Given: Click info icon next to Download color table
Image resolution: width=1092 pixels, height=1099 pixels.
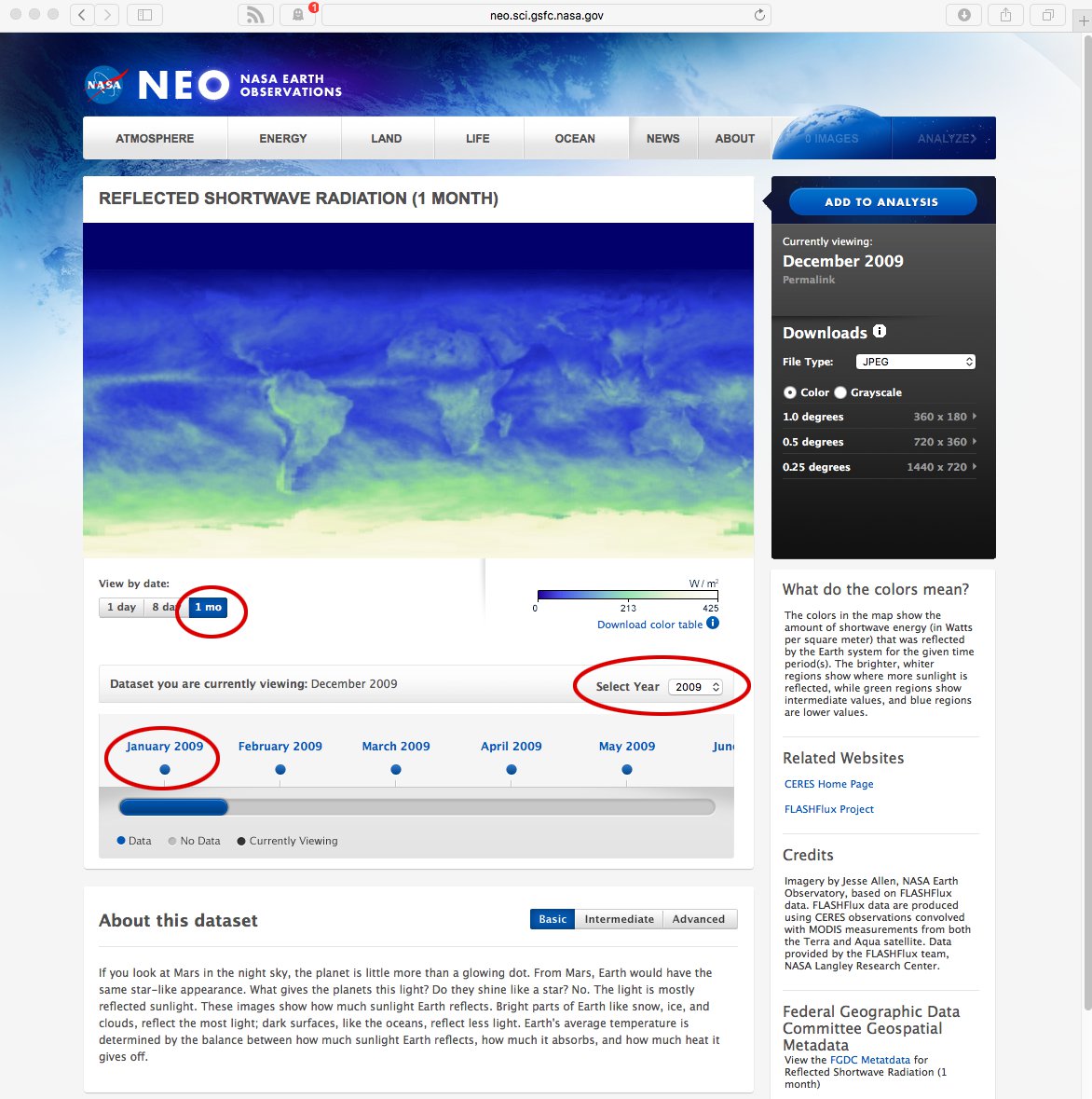Looking at the screenshot, I should 713,623.
